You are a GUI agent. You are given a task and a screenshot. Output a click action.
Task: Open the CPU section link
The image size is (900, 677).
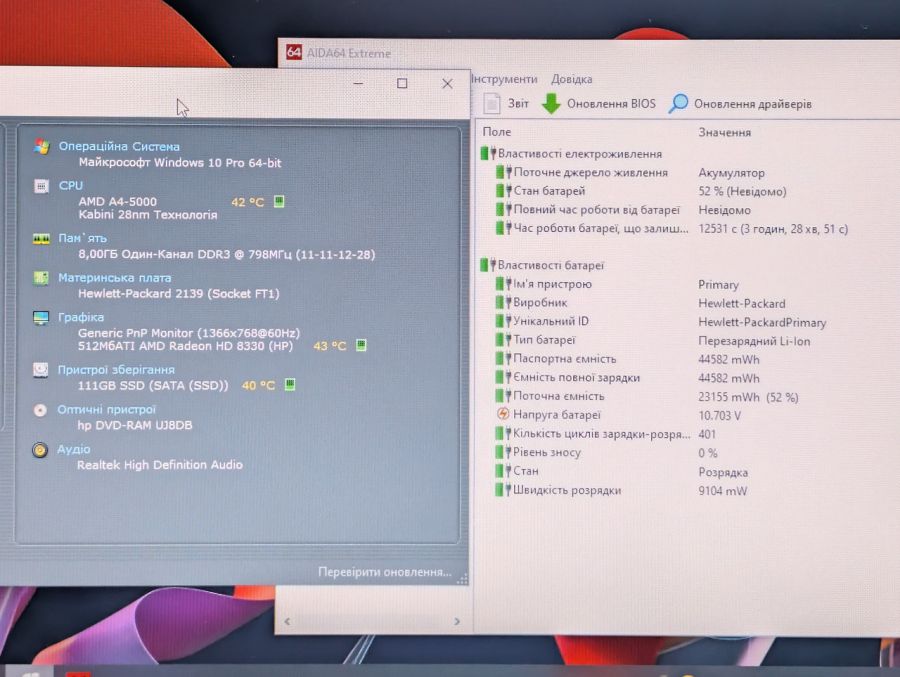point(71,185)
